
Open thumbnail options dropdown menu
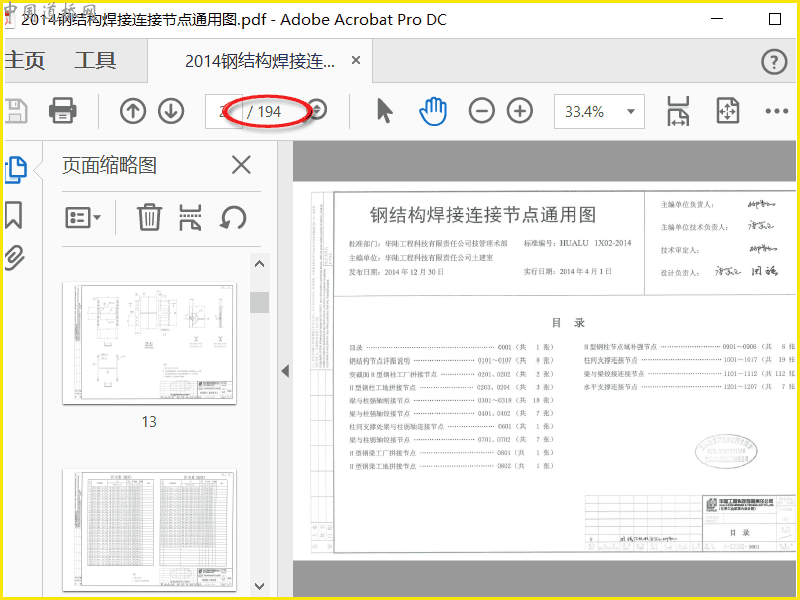click(x=83, y=218)
